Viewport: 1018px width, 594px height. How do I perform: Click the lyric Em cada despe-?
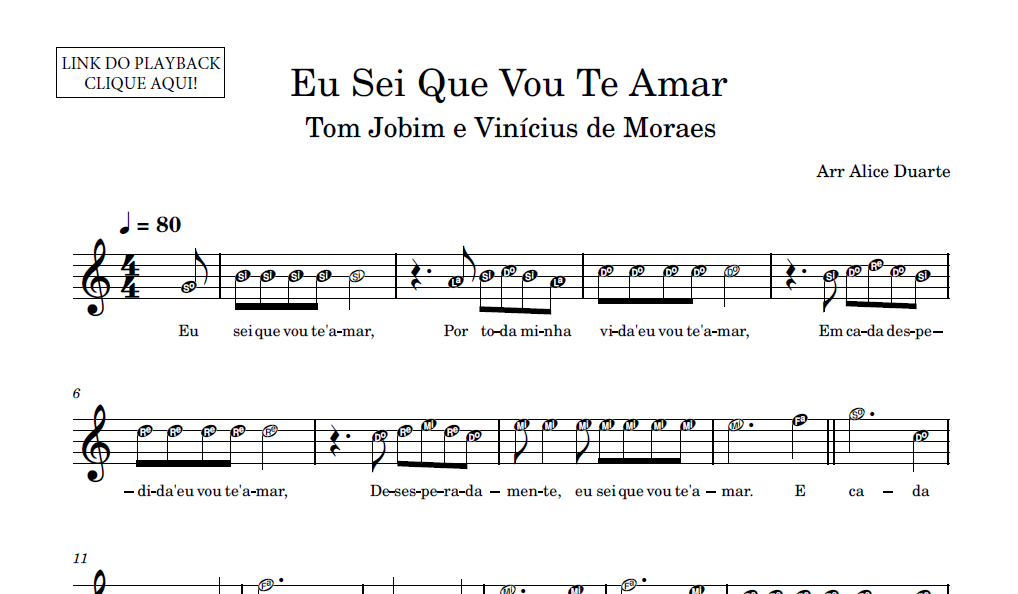click(881, 332)
